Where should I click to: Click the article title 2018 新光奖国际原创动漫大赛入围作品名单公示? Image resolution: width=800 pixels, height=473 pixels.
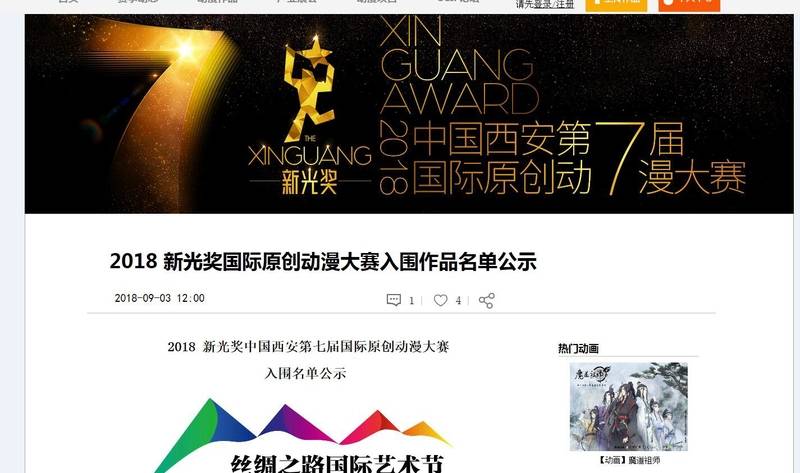(x=323, y=262)
